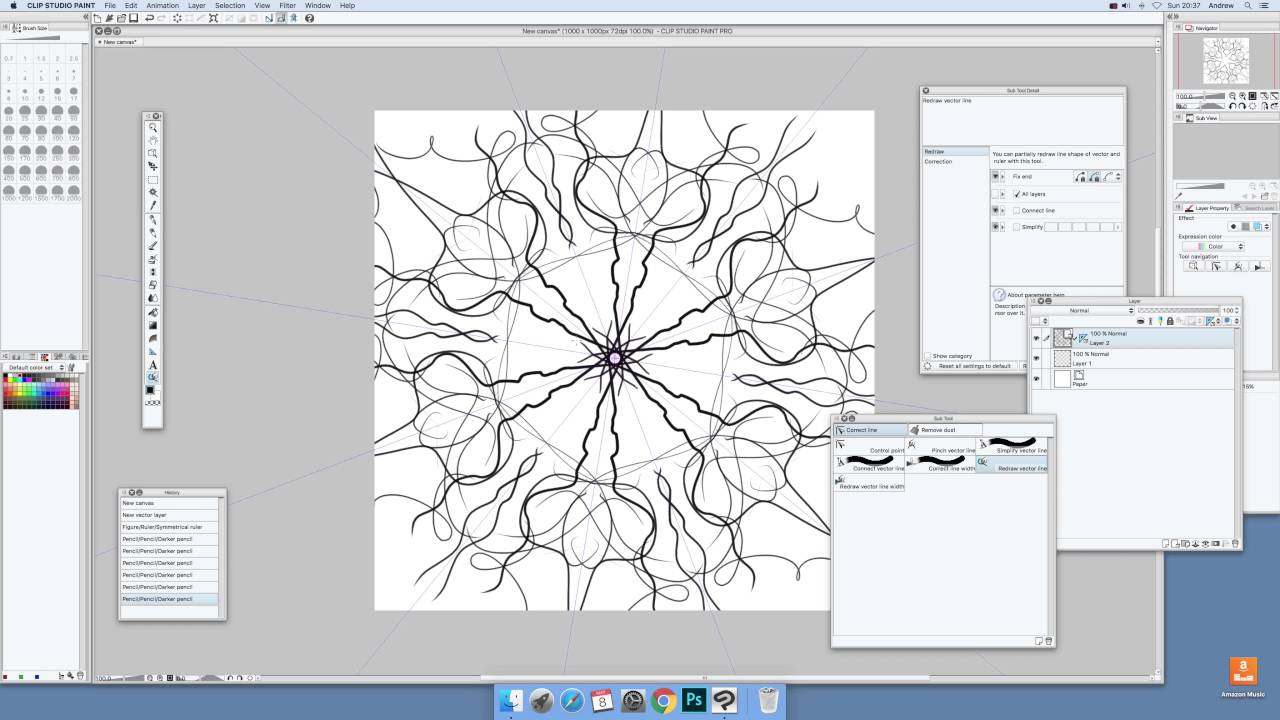Expand the Connect line extra settings arrow
Screen dimensions: 1280x720
tap(1003, 210)
